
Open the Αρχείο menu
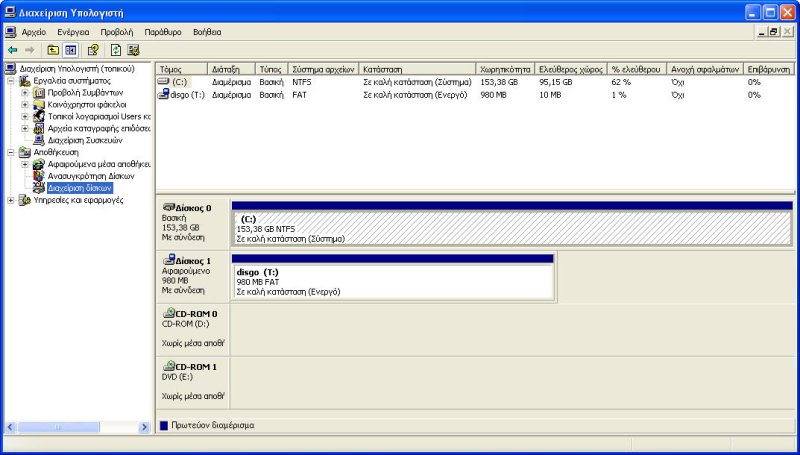tap(34, 32)
